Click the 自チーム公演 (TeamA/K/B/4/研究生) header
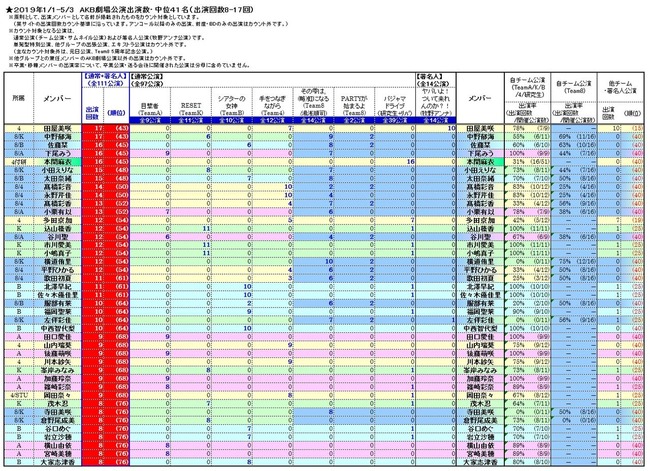 click(x=527, y=87)
